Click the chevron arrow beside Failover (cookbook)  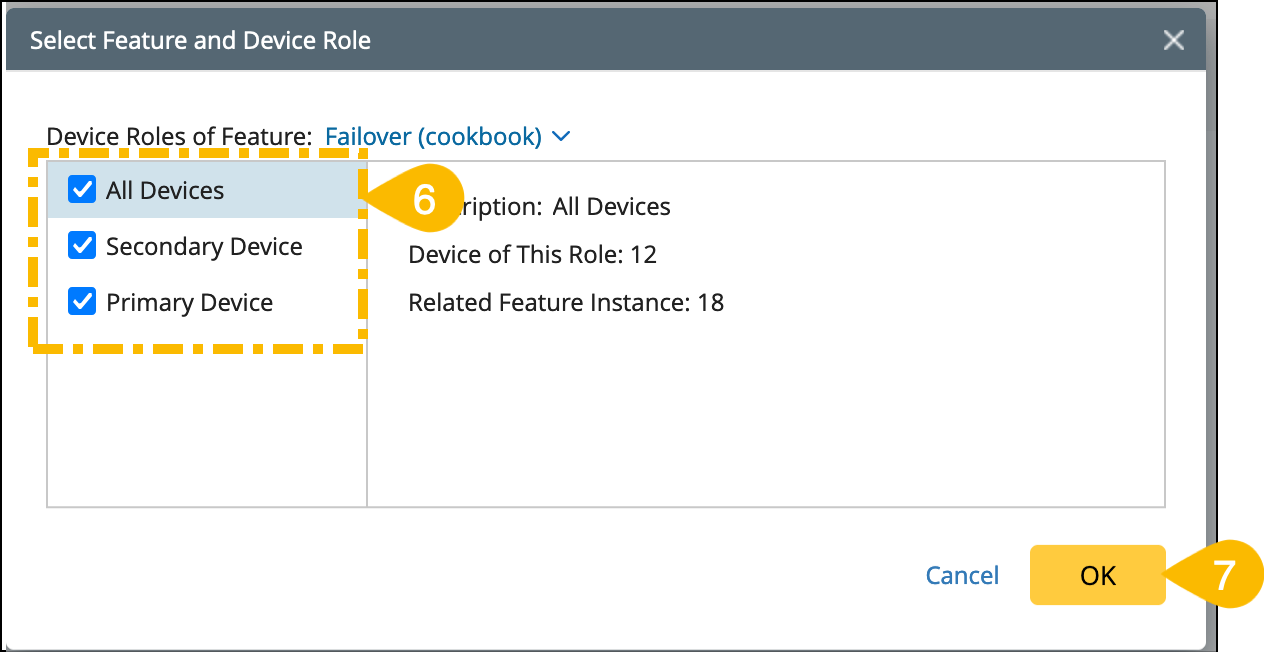point(561,136)
